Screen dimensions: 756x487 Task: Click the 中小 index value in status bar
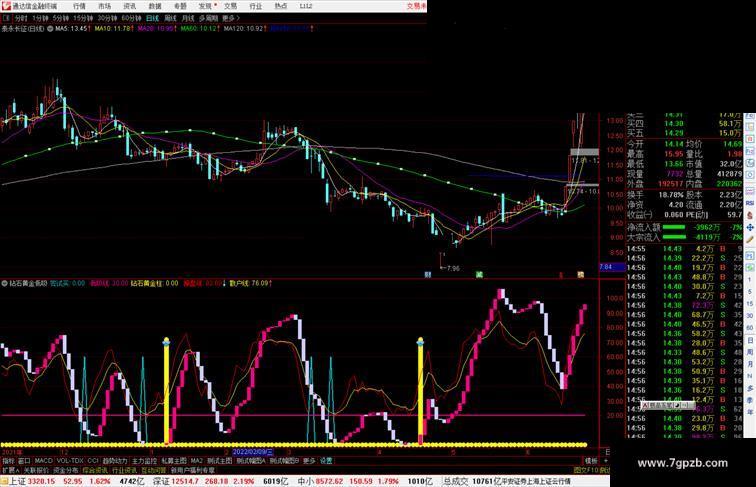pyautogui.click(x=330, y=481)
